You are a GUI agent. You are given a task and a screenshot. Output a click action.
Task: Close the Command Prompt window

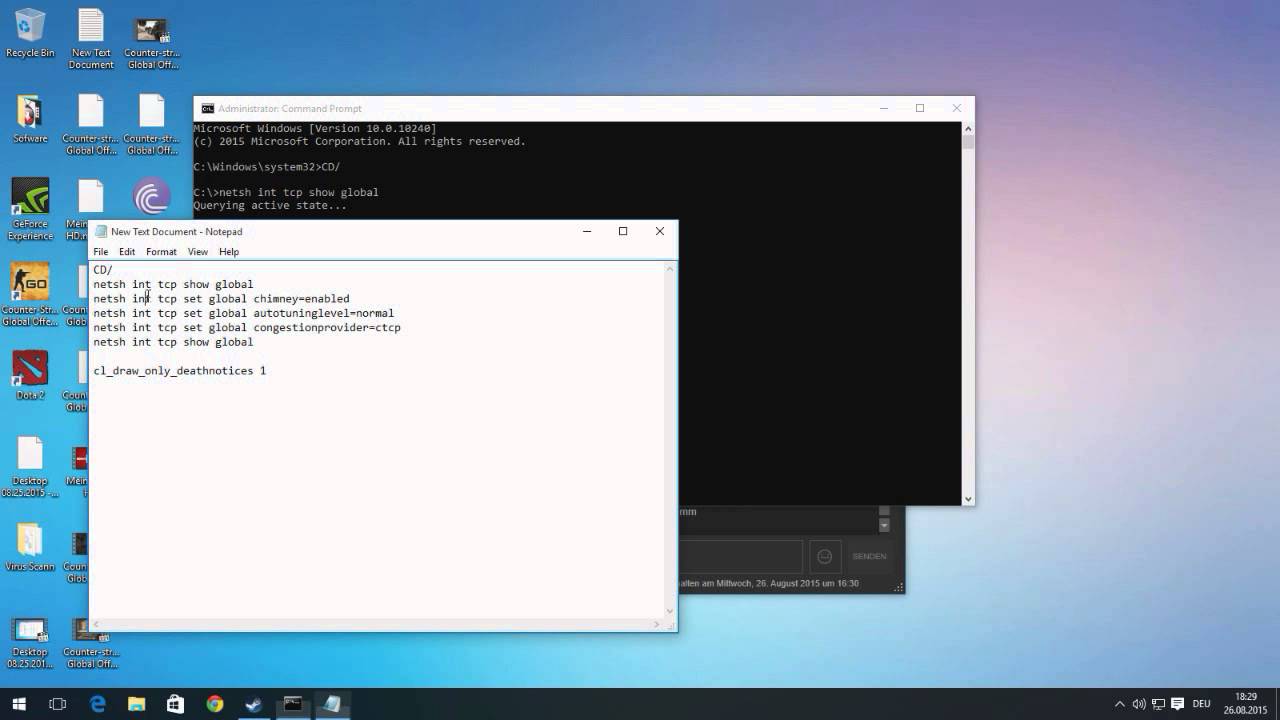coord(956,108)
